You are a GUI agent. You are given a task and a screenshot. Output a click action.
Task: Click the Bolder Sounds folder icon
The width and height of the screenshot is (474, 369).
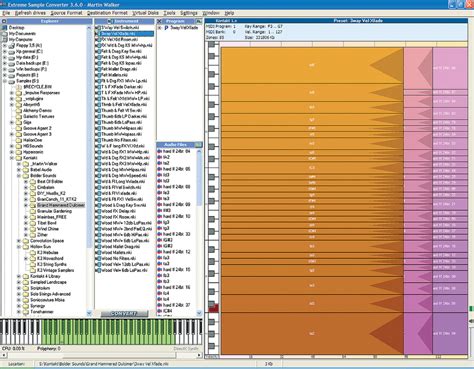click(x=26, y=176)
